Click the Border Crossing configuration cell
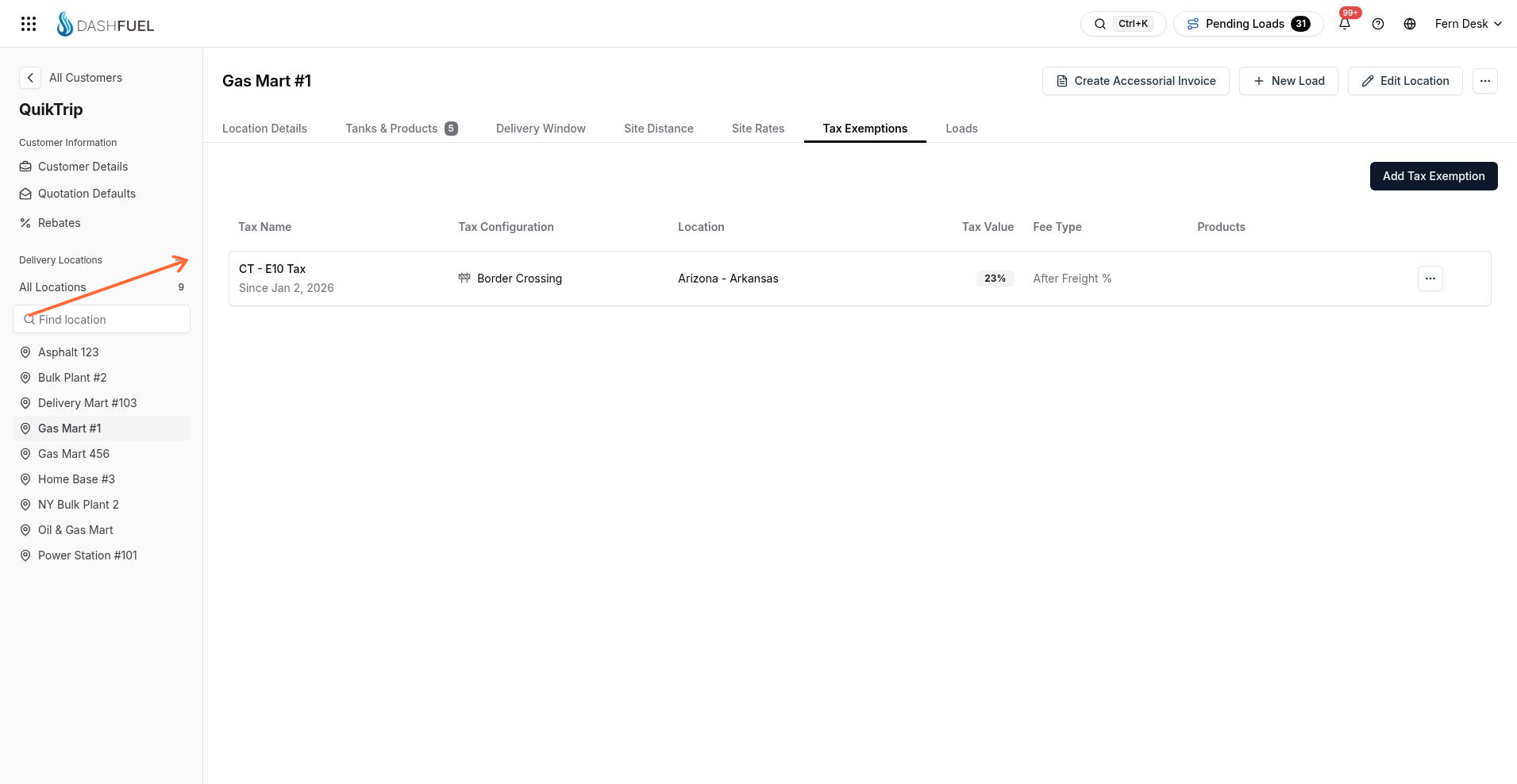 510,279
